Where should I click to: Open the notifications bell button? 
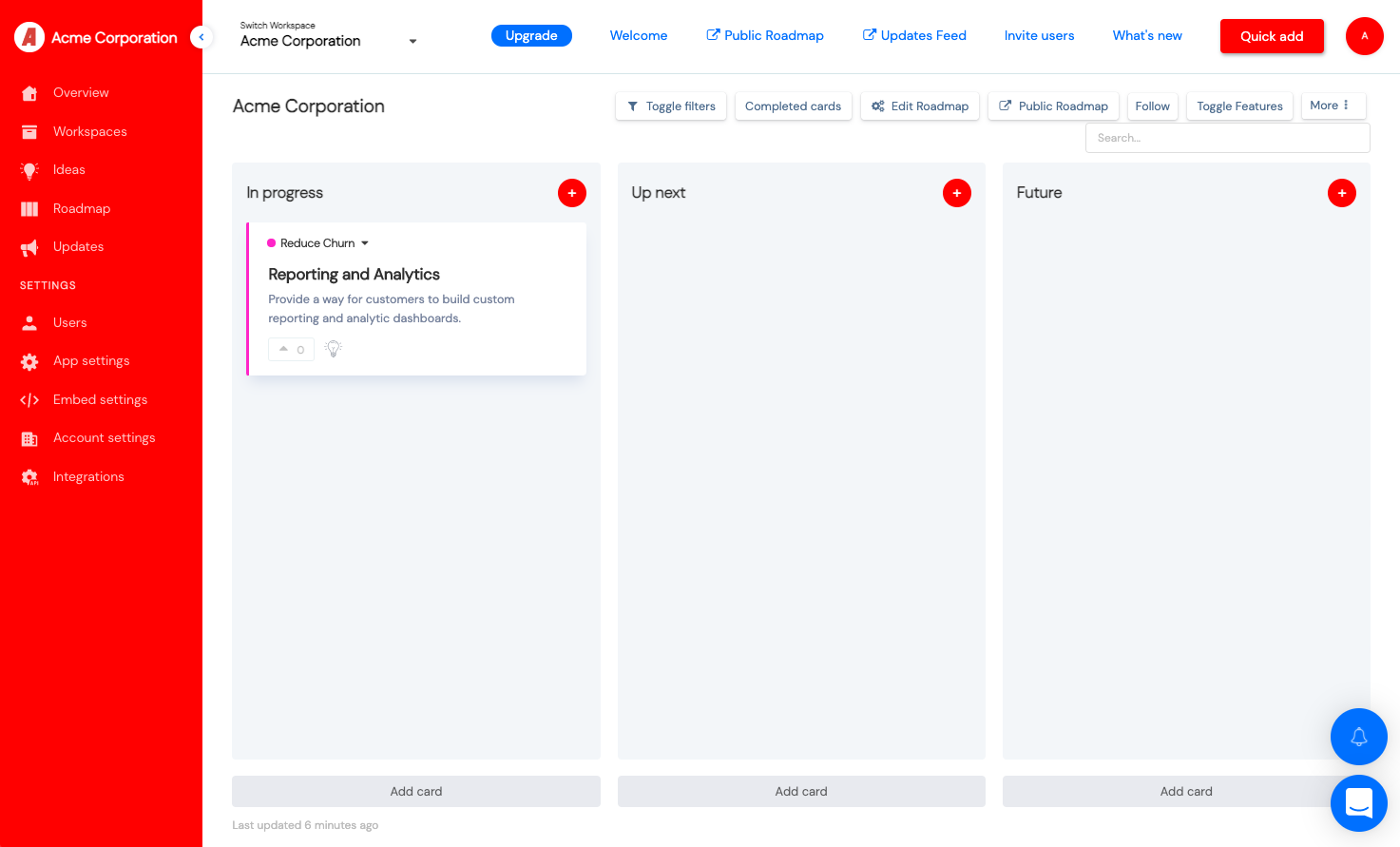pyautogui.click(x=1359, y=737)
